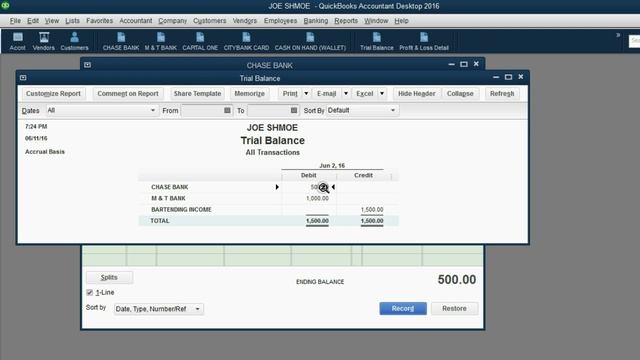Click the Trial Balance window system menu icon
This screenshot has width=640, height=360.
point(23,78)
